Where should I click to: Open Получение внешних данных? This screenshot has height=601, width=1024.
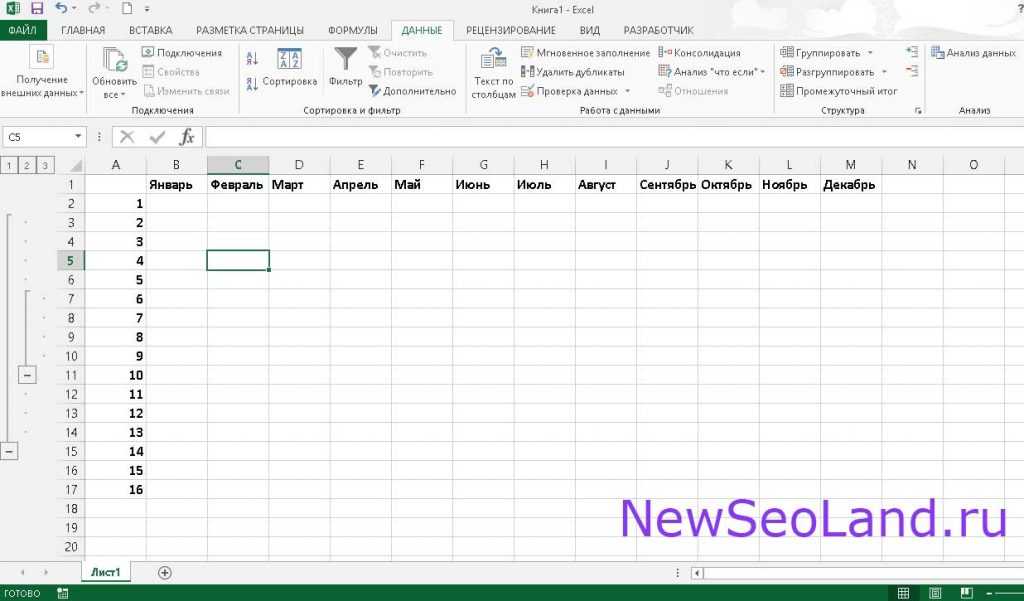tap(42, 73)
